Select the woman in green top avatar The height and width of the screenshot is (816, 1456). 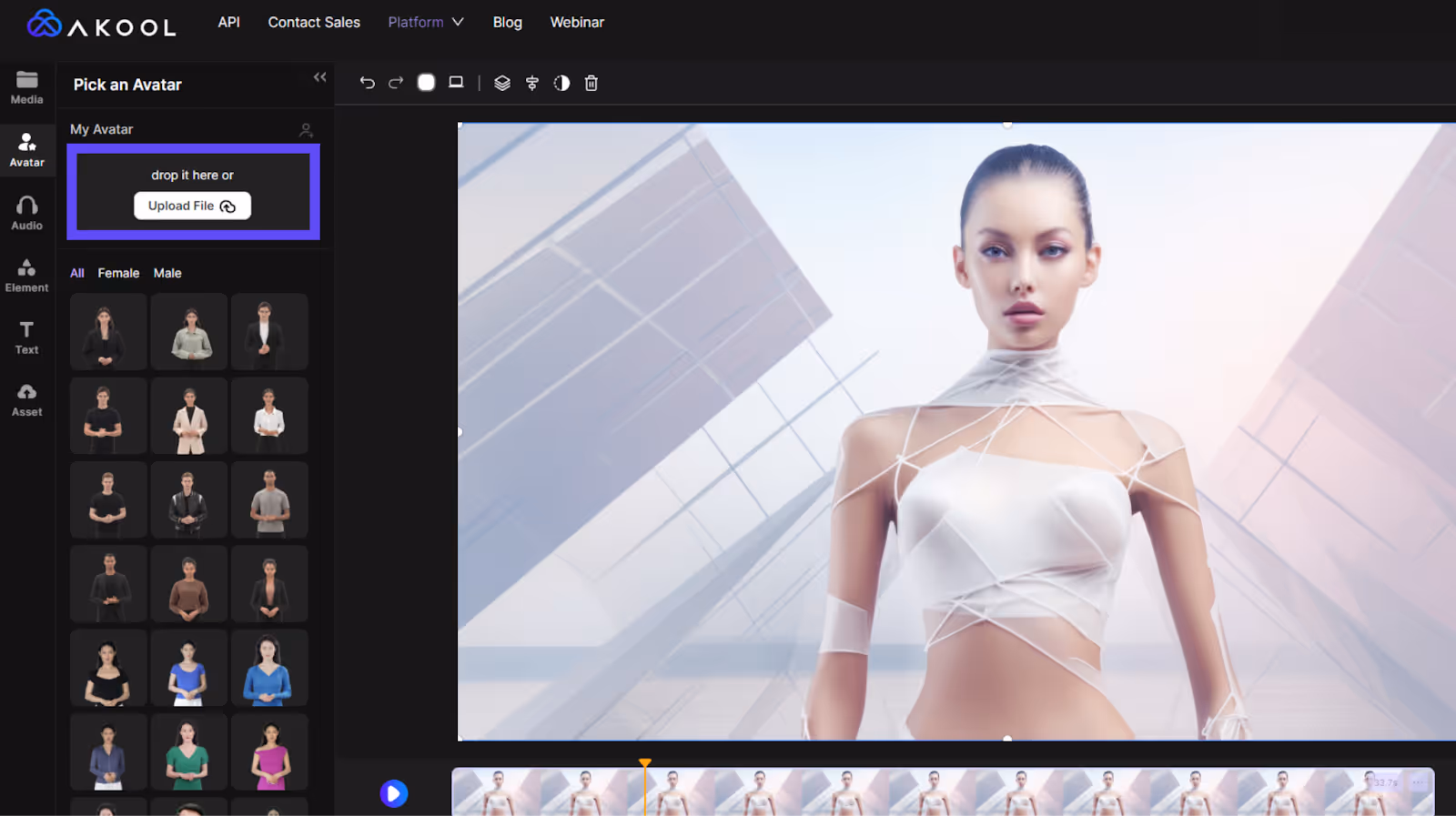tap(188, 752)
